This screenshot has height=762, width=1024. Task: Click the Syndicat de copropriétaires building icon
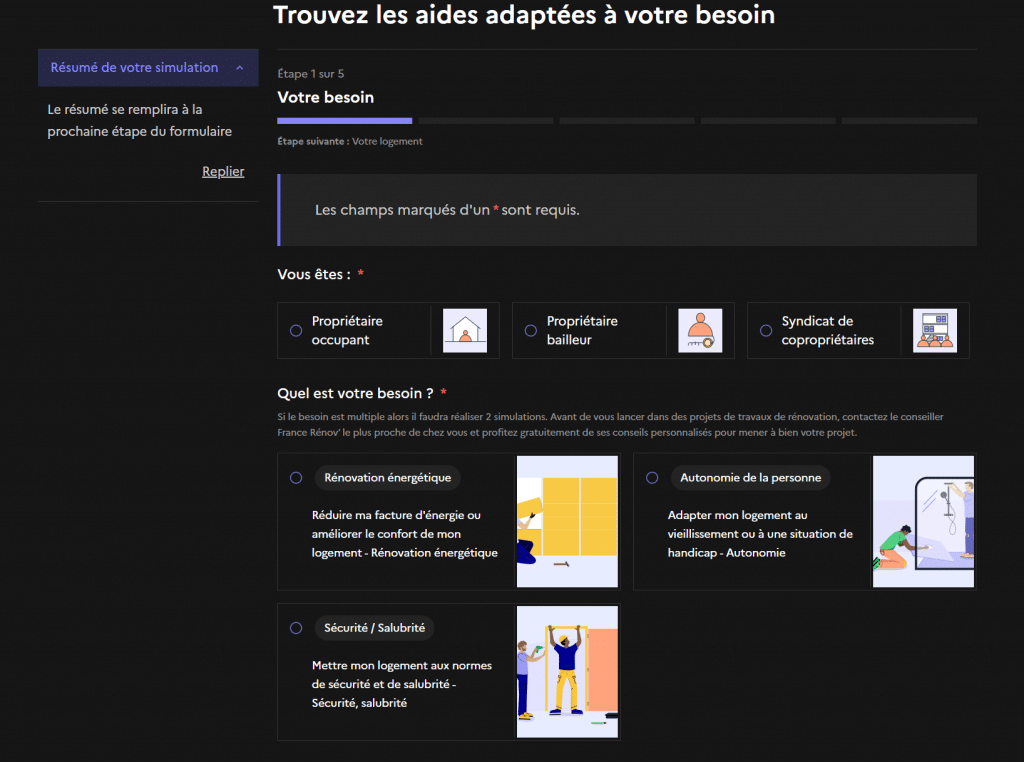[934, 331]
